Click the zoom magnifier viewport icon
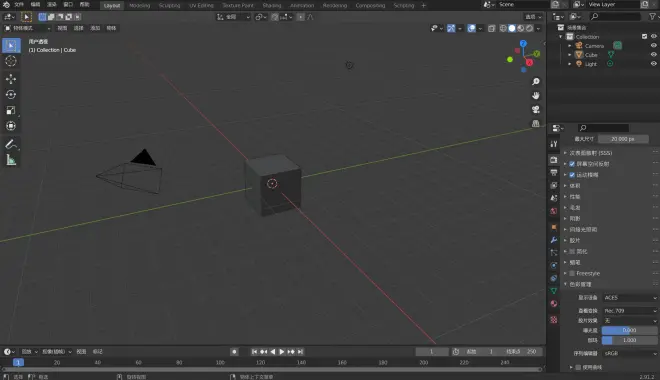Image resolution: width=660 pixels, height=380 pixels. tap(536, 81)
